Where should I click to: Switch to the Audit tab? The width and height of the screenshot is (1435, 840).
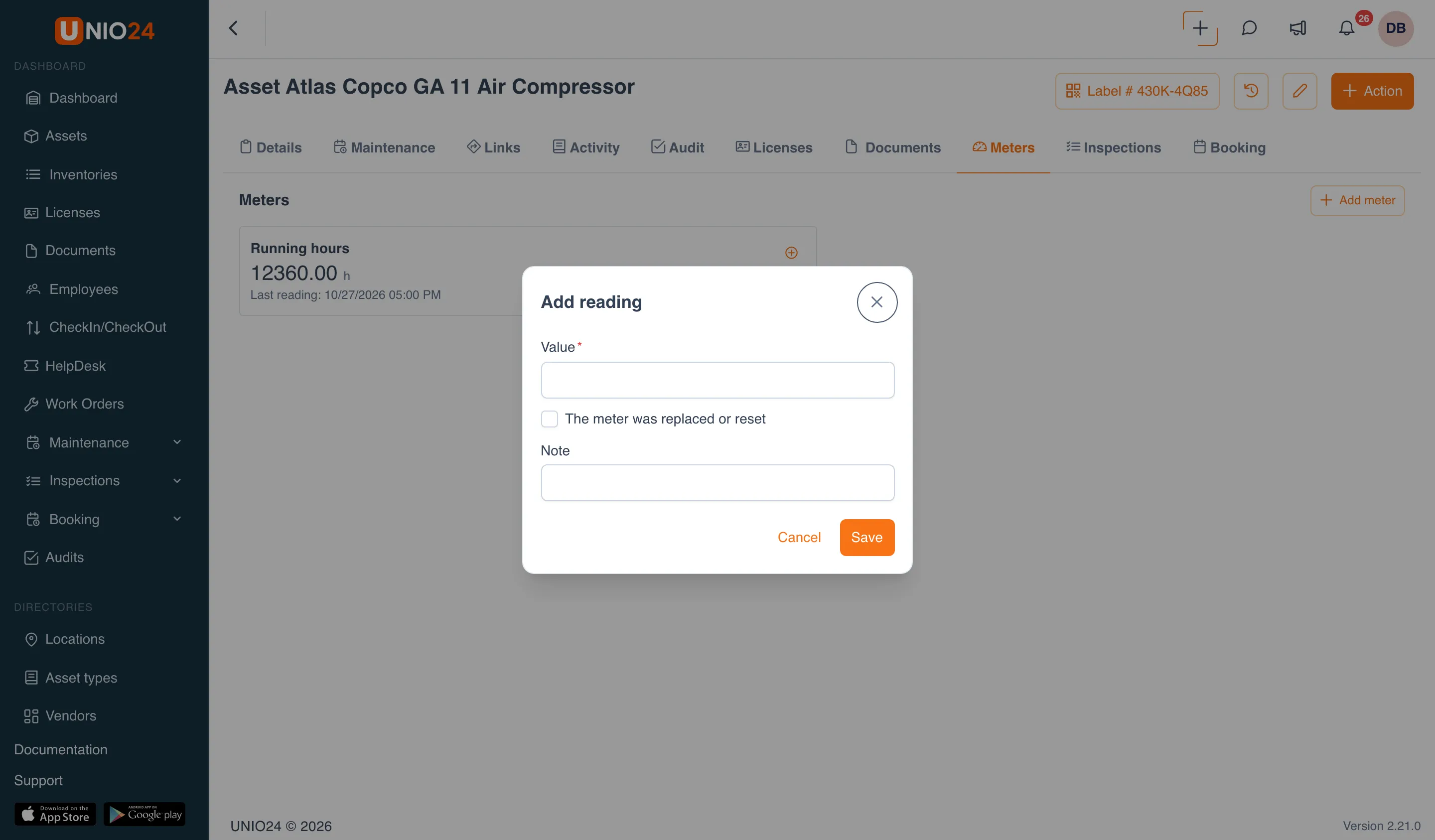tap(678, 147)
